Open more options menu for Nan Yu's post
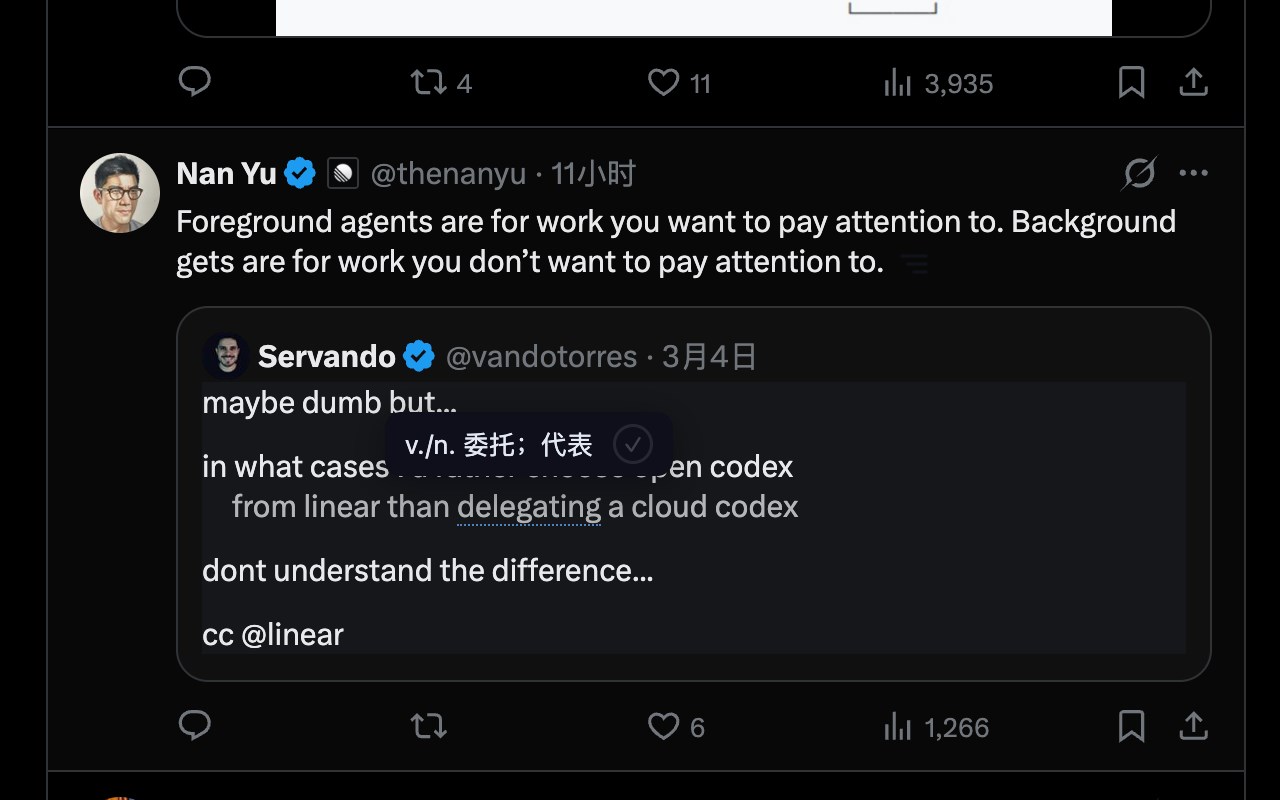Screen dimensions: 1280x800 (x=1193, y=173)
